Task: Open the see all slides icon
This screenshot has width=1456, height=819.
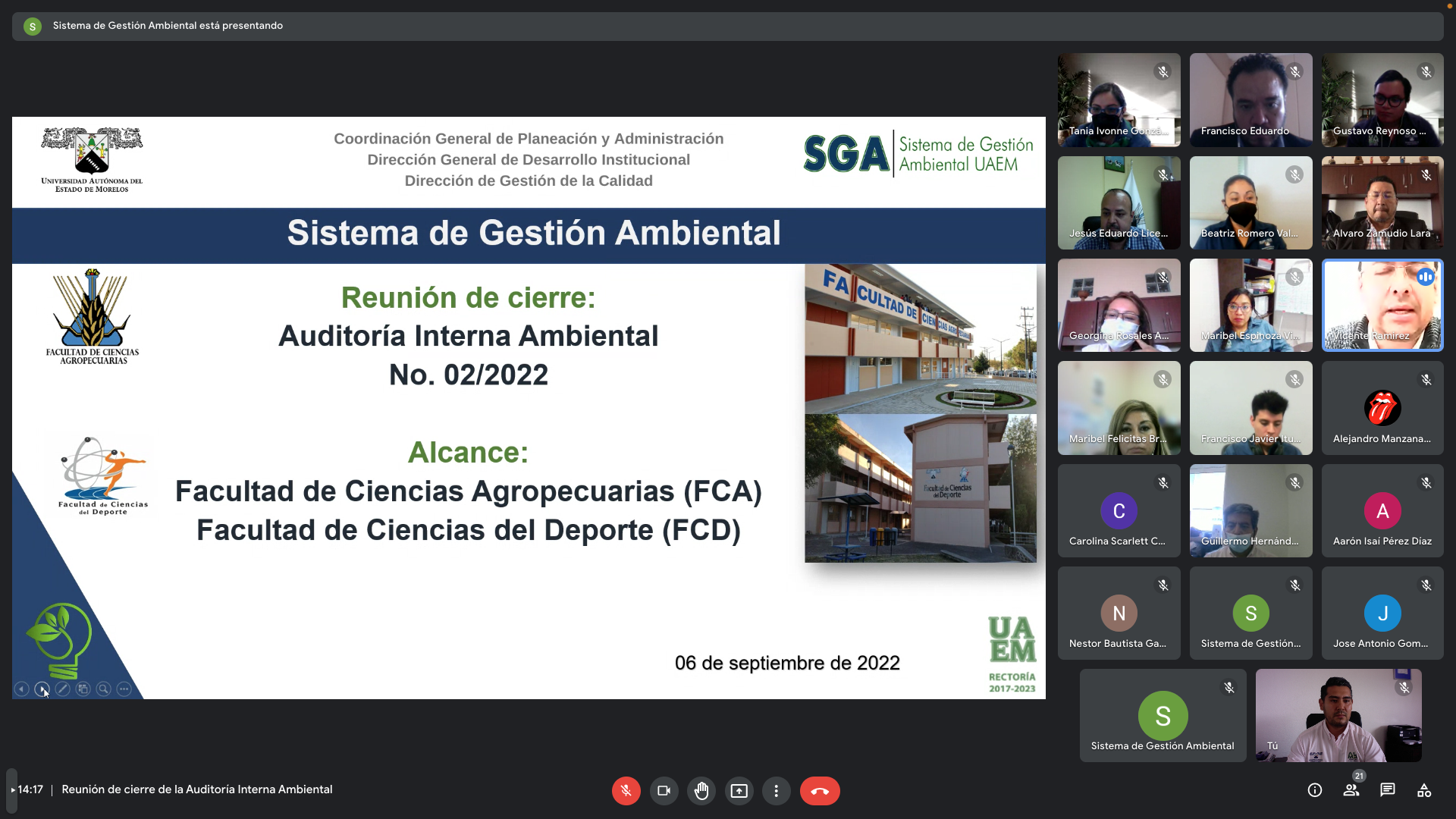Action: click(83, 689)
